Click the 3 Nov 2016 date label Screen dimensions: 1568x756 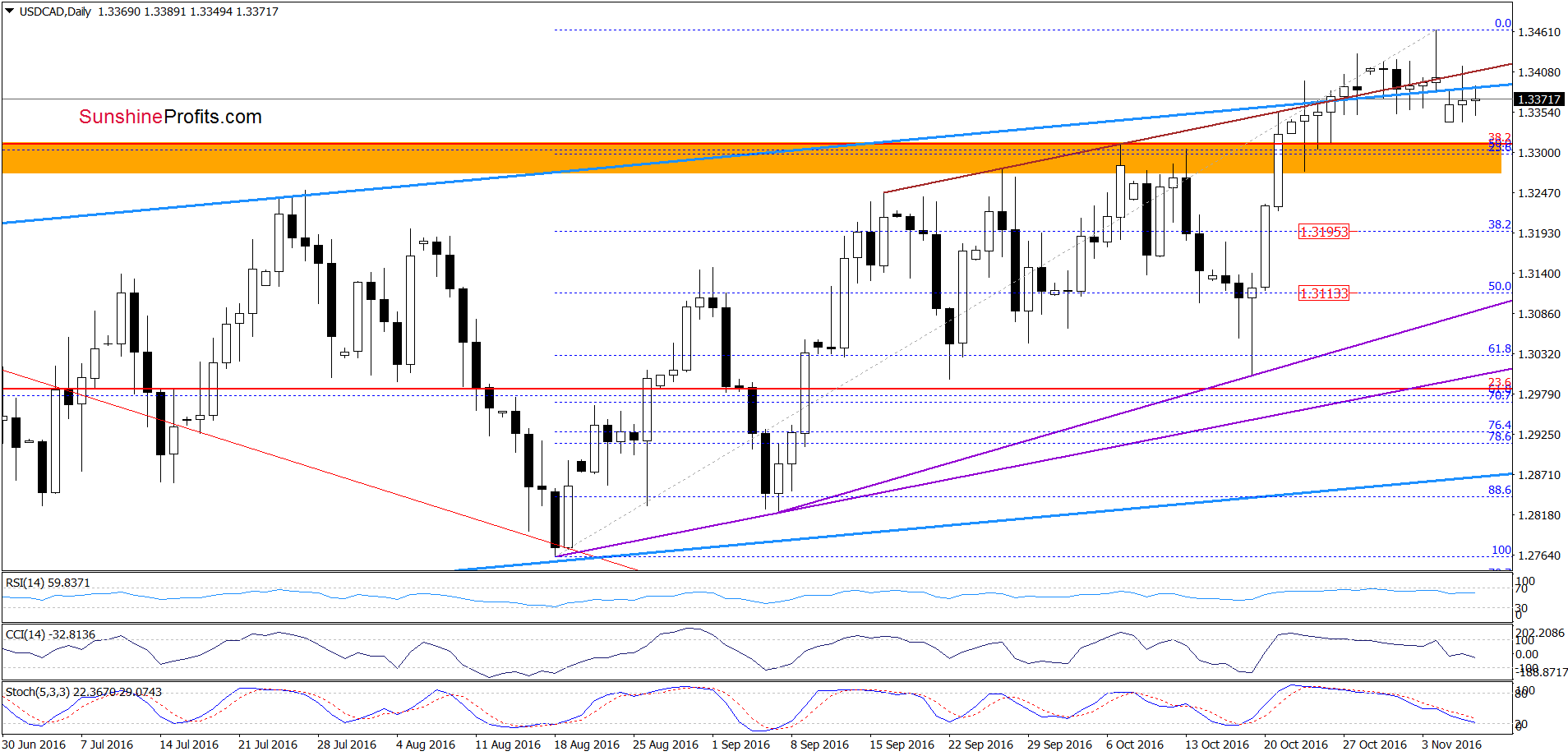[1451, 744]
